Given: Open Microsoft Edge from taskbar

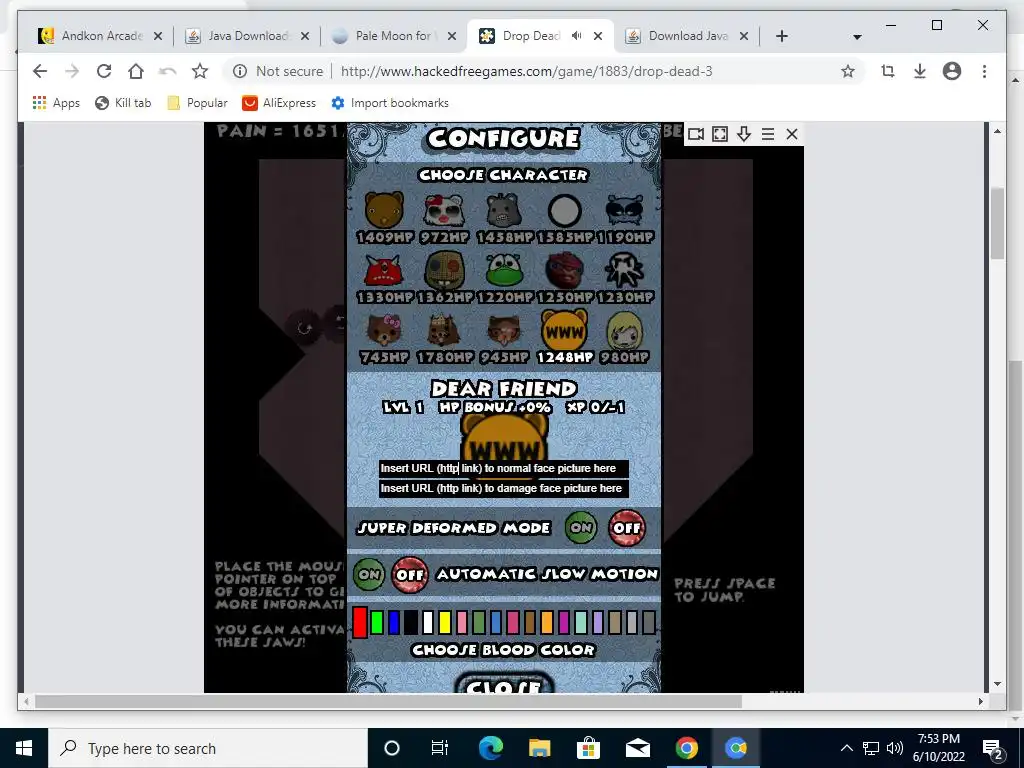Looking at the screenshot, I should click(490, 748).
